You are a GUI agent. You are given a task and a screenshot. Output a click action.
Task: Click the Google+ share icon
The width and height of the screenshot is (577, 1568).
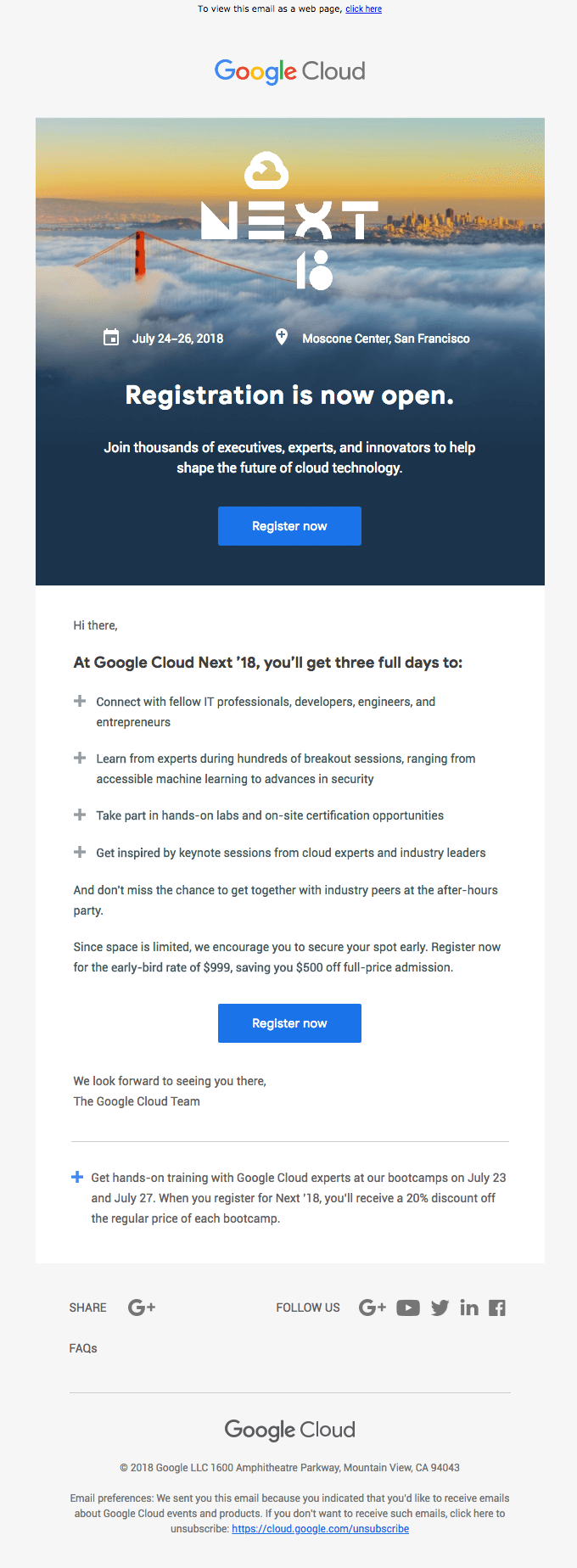(x=142, y=1308)
